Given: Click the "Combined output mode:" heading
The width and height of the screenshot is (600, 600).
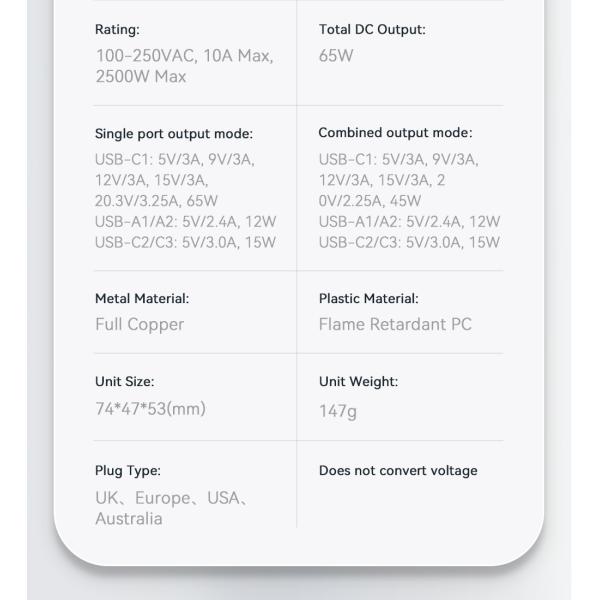Looking at the screenshot, I should (x=395, y=133).
